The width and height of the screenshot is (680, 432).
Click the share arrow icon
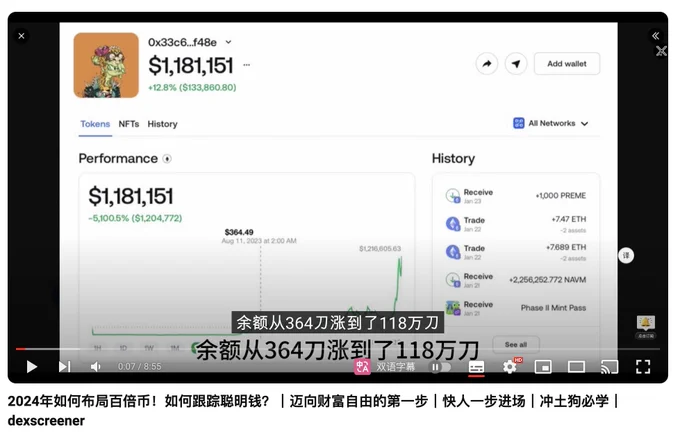487,64
